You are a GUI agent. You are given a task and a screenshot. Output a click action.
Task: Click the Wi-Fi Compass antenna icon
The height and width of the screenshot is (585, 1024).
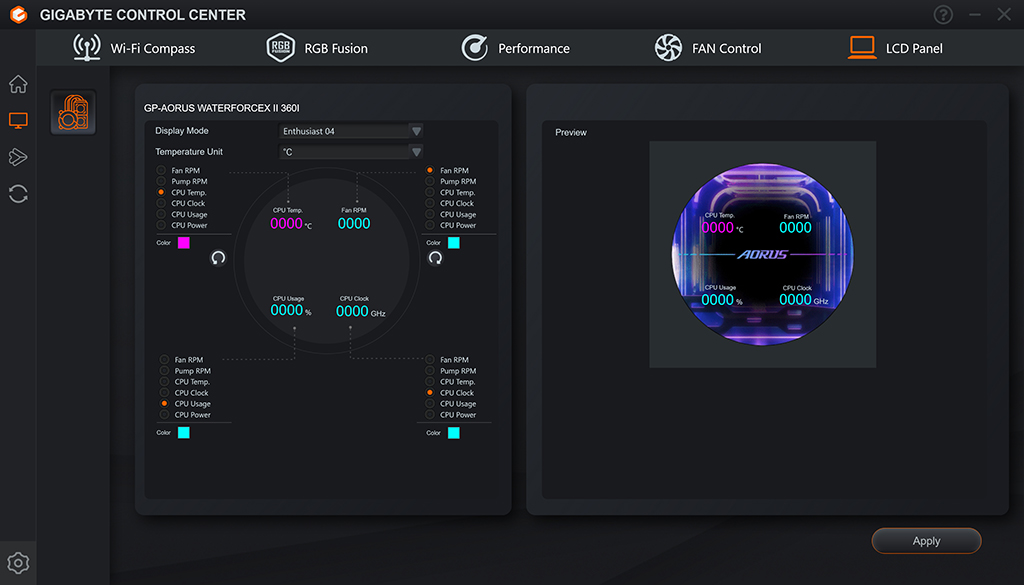[87, 48]
